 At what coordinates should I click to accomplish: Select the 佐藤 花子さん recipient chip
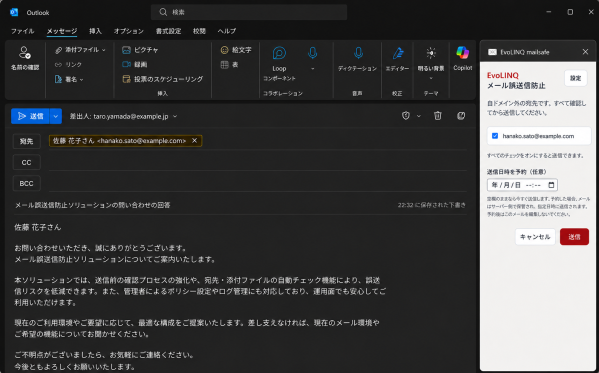(x=125, y=141)
